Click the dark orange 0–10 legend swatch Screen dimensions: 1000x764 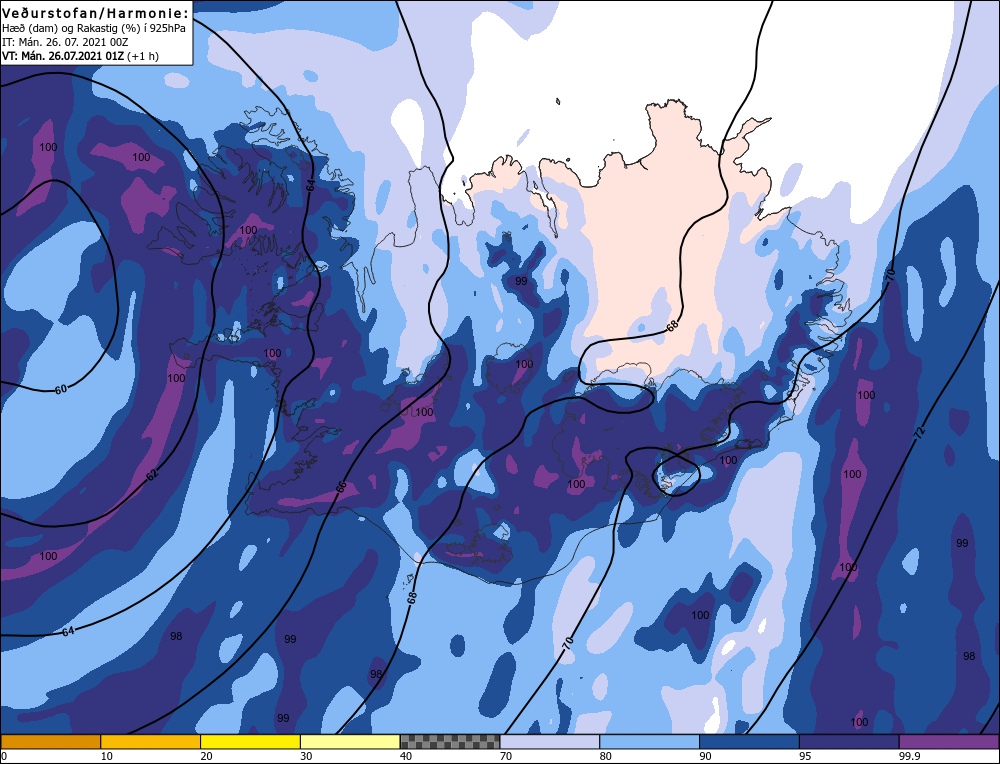click(50, 741)
